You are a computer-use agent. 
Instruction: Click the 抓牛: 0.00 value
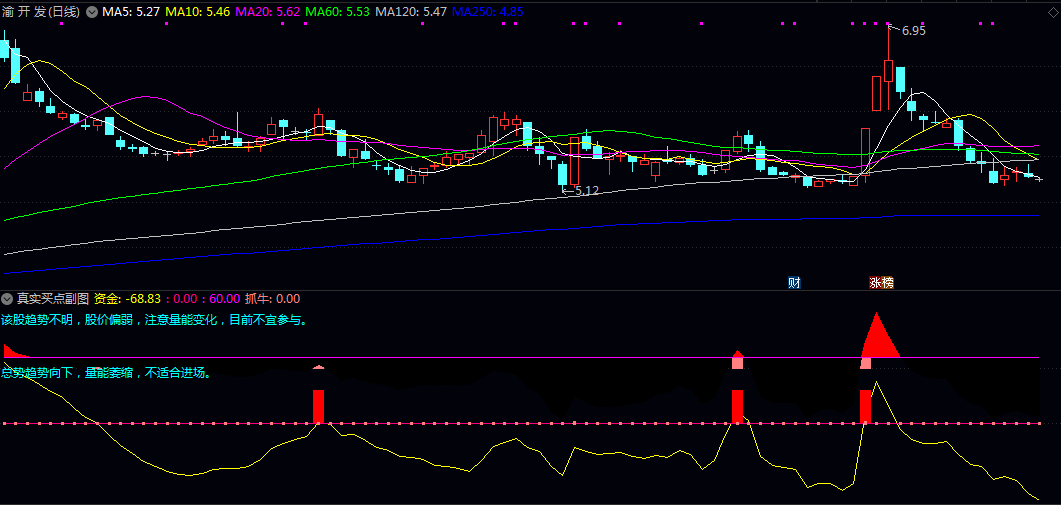coord(273,299)
